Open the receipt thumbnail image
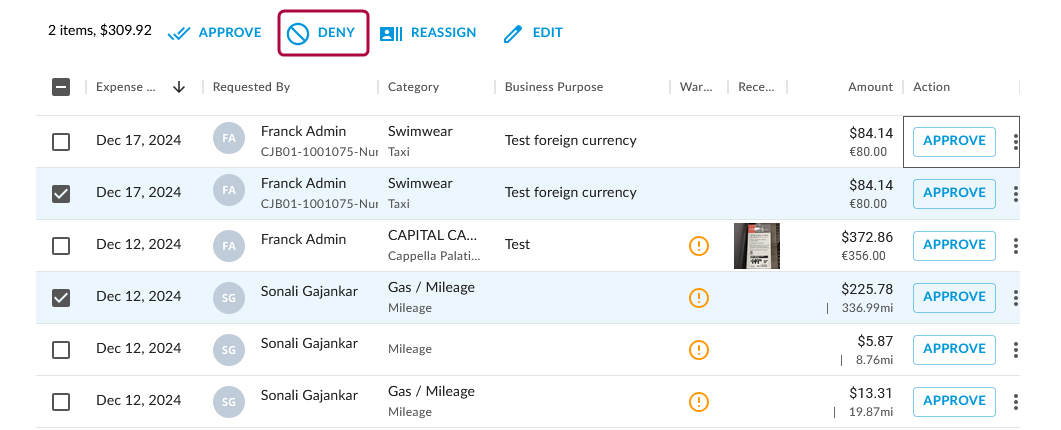Viewport: 1061px width, 430px height. pos(756,246)
